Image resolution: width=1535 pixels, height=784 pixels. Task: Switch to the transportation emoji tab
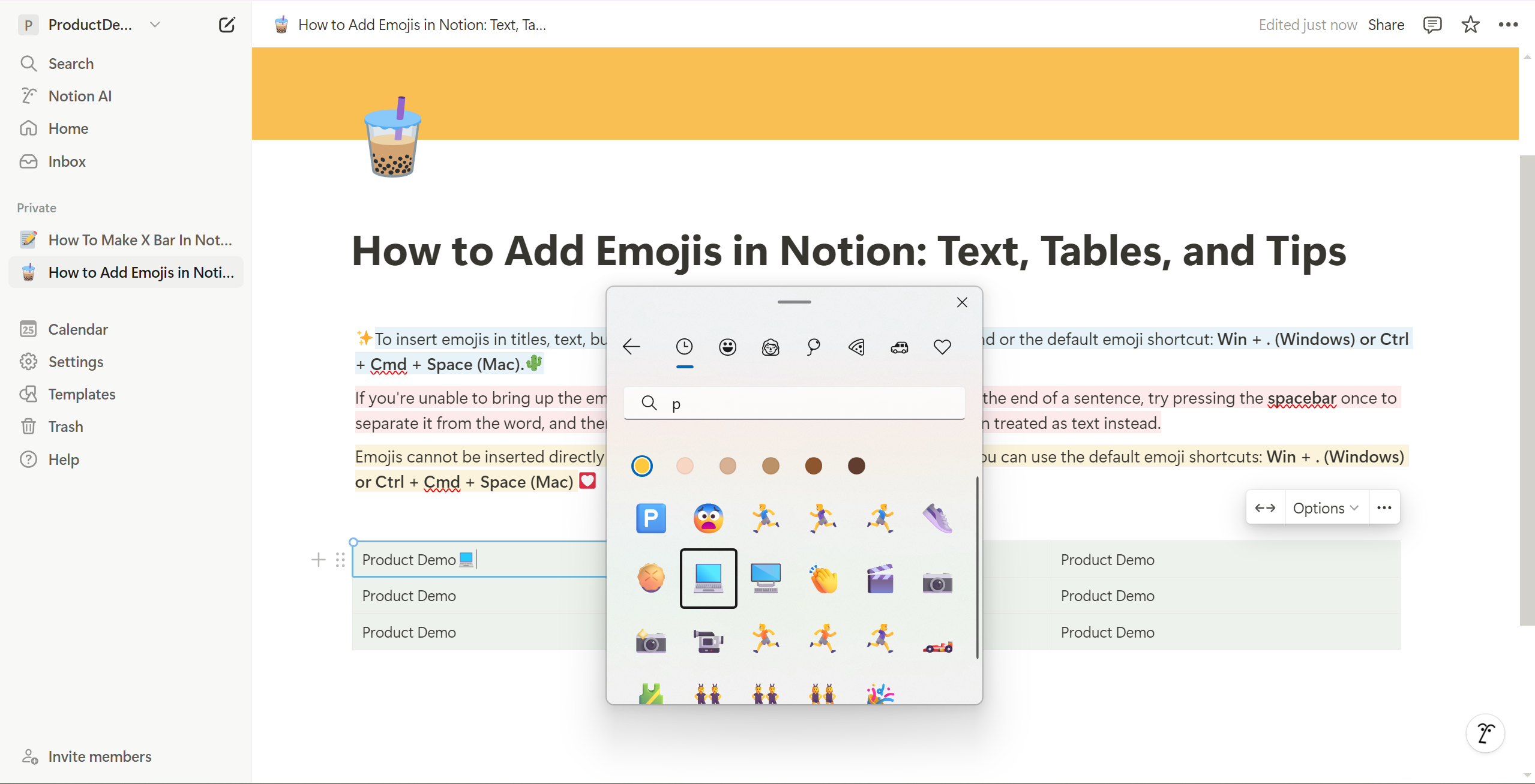900,347
